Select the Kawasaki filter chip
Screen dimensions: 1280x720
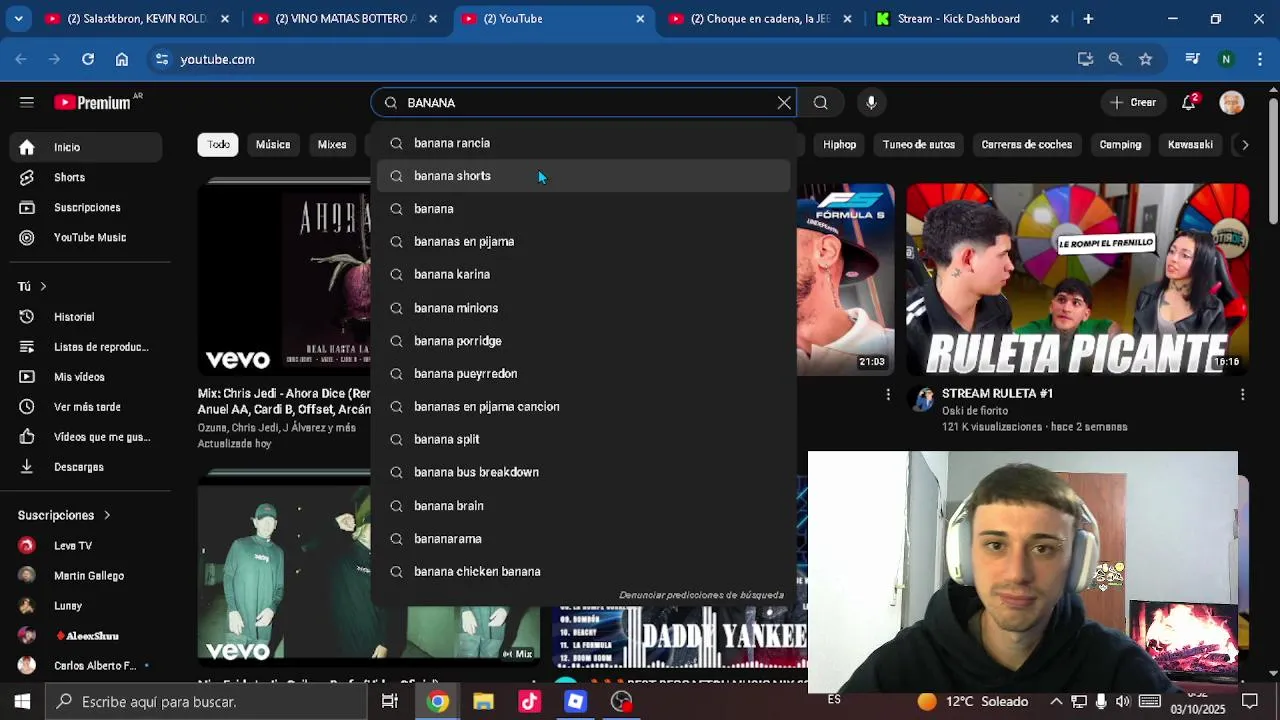click(x=1190, y=144)
